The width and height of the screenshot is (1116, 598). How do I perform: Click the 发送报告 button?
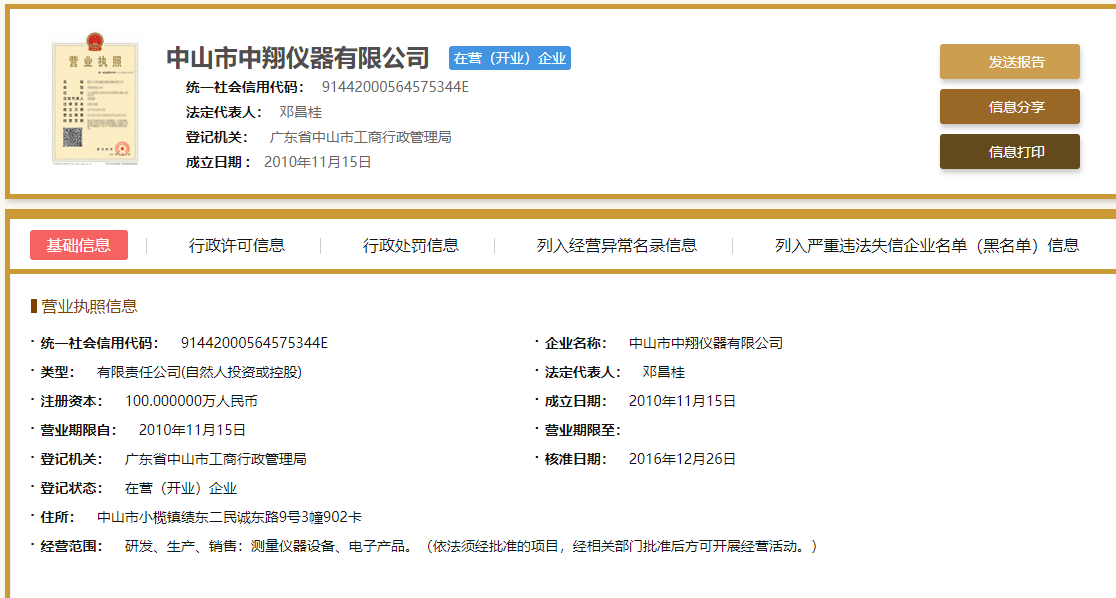click(1009, 62)
